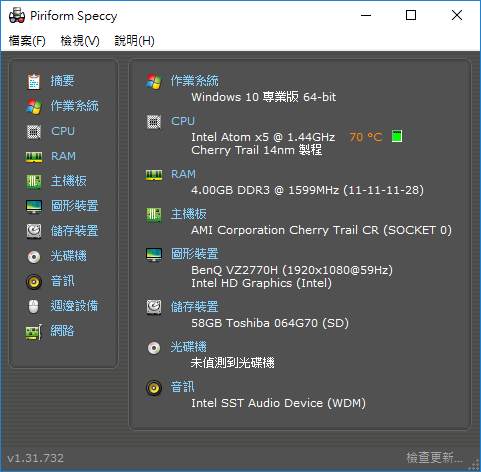The image size is (481, 472).
Task: Select 週邊設備 label in the sidebar
Action: pos(74,306)
